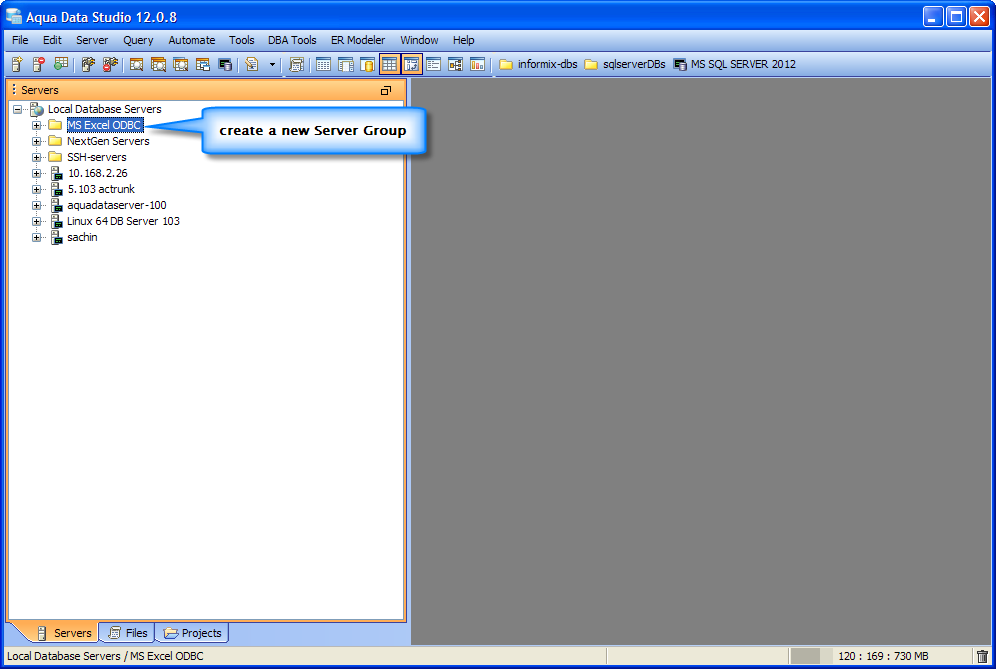Screen dimensions: 996x669
Task: Open the MS SQL SERVER 2012 shortcut
Action: (734, 64)
